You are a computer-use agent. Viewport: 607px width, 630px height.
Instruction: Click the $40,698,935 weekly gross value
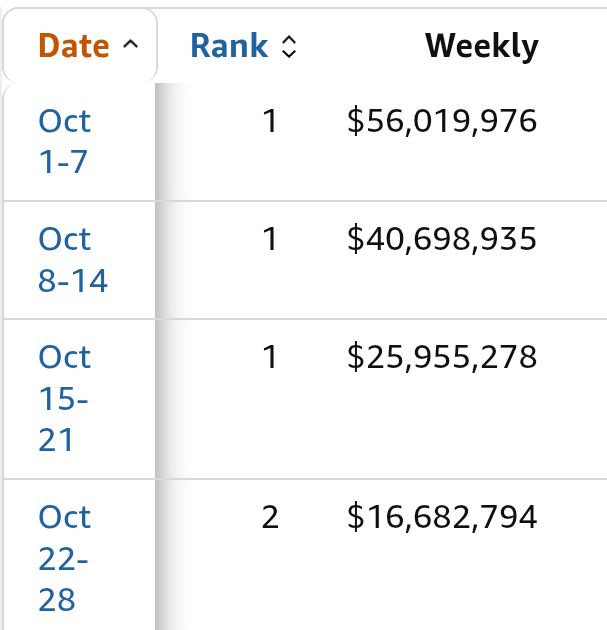click(442, 239)
